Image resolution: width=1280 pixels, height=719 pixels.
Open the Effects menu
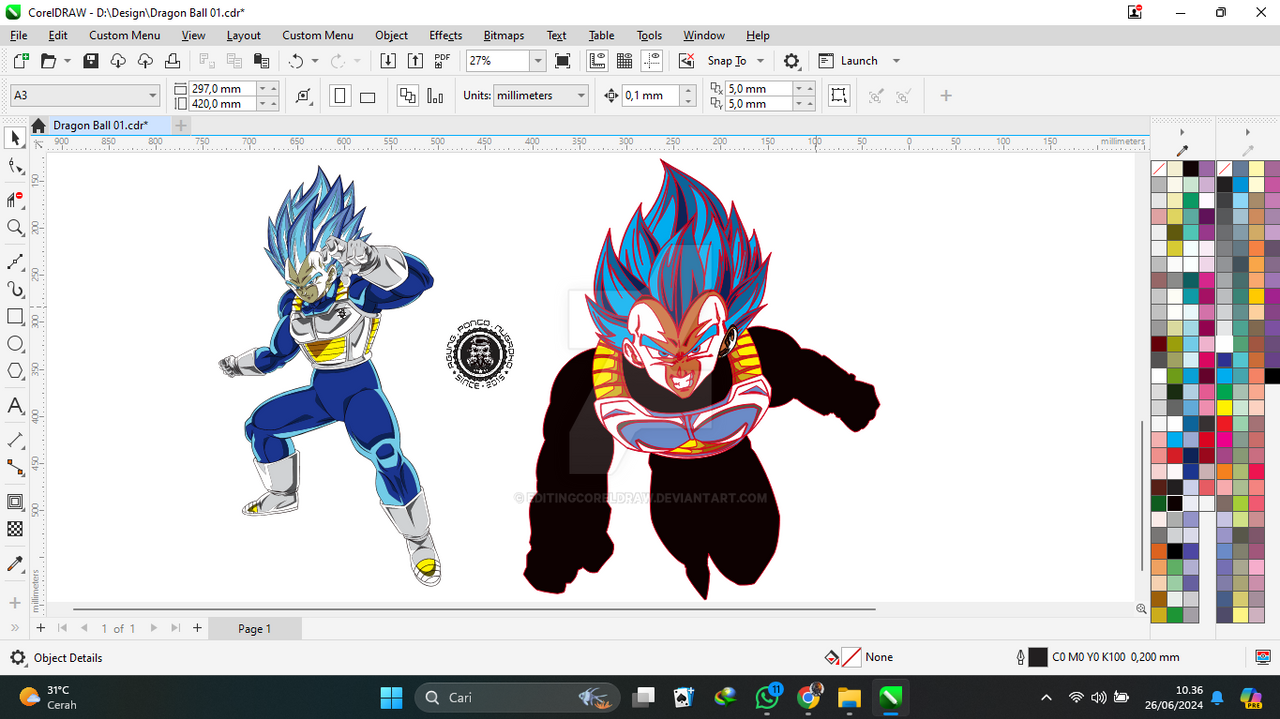pyautogui.click(x=446, y=35)
